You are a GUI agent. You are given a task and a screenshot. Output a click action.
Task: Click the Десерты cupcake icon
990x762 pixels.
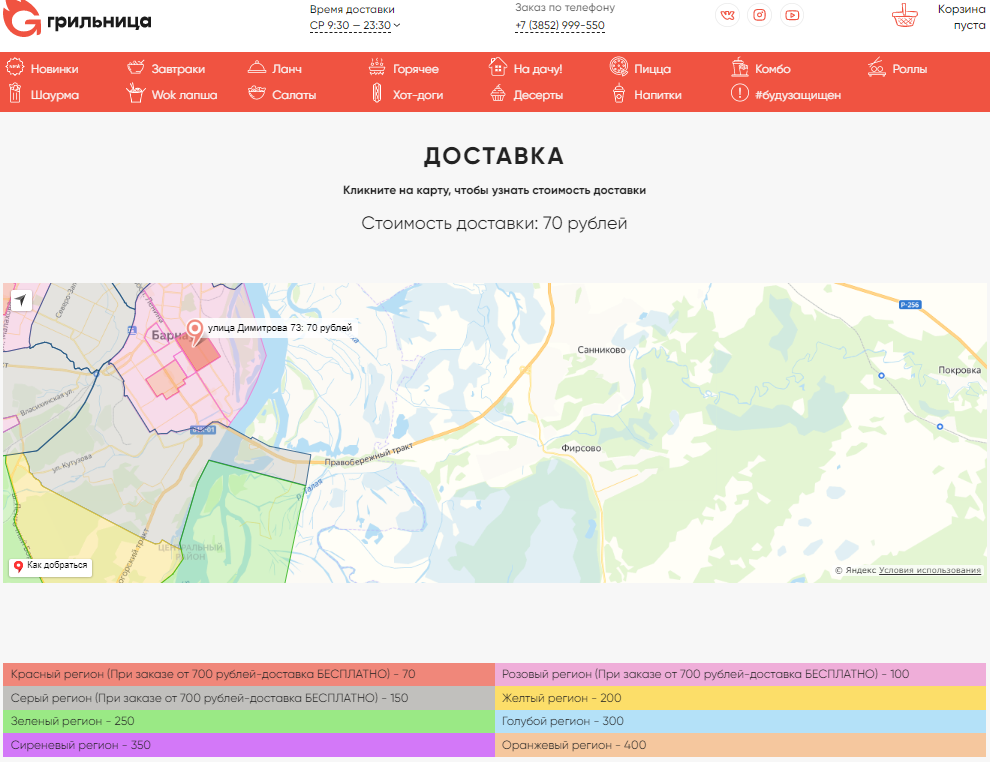pos(498,93)
